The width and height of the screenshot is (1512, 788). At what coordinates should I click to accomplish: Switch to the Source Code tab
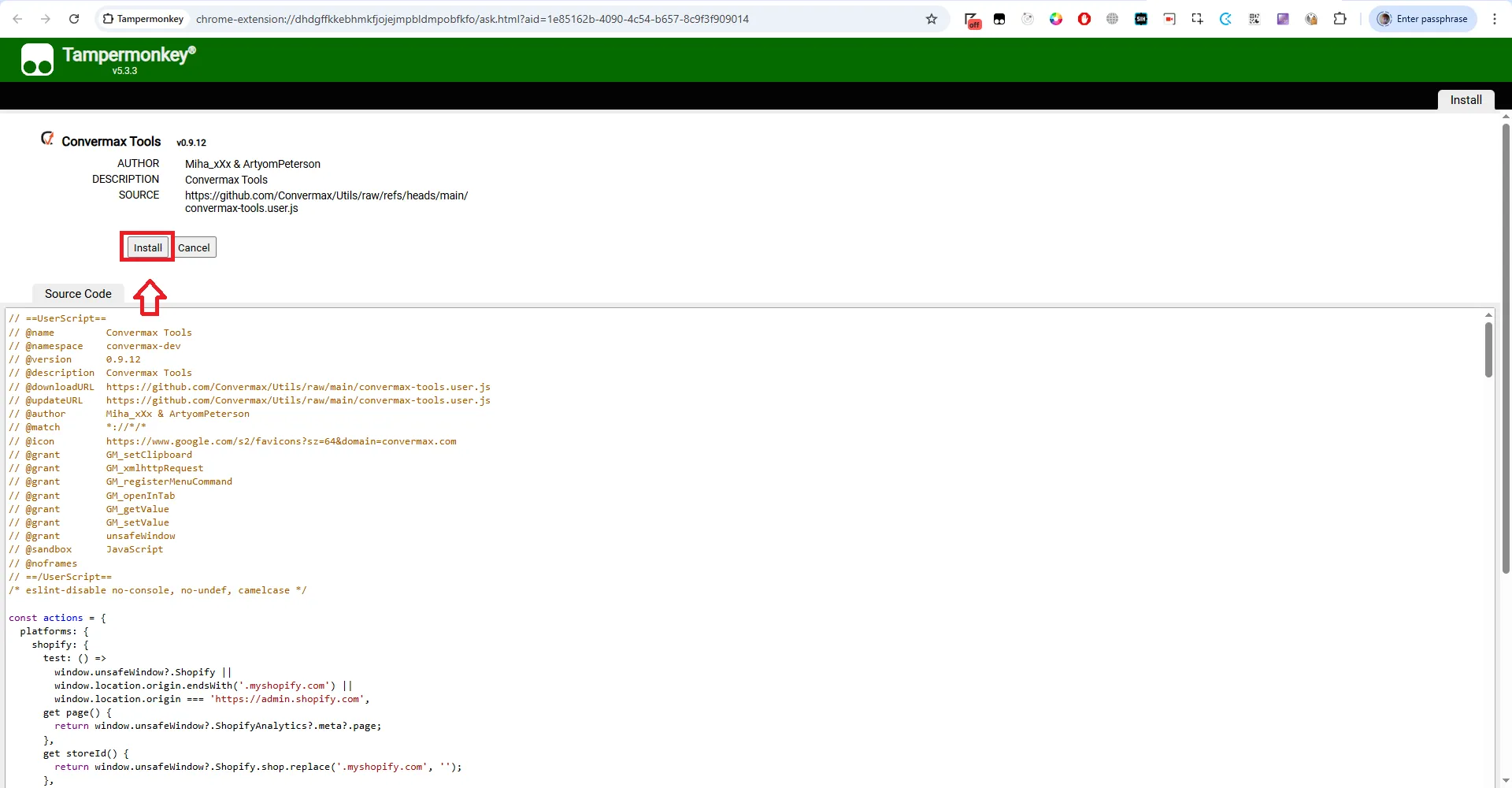point(78,294)
